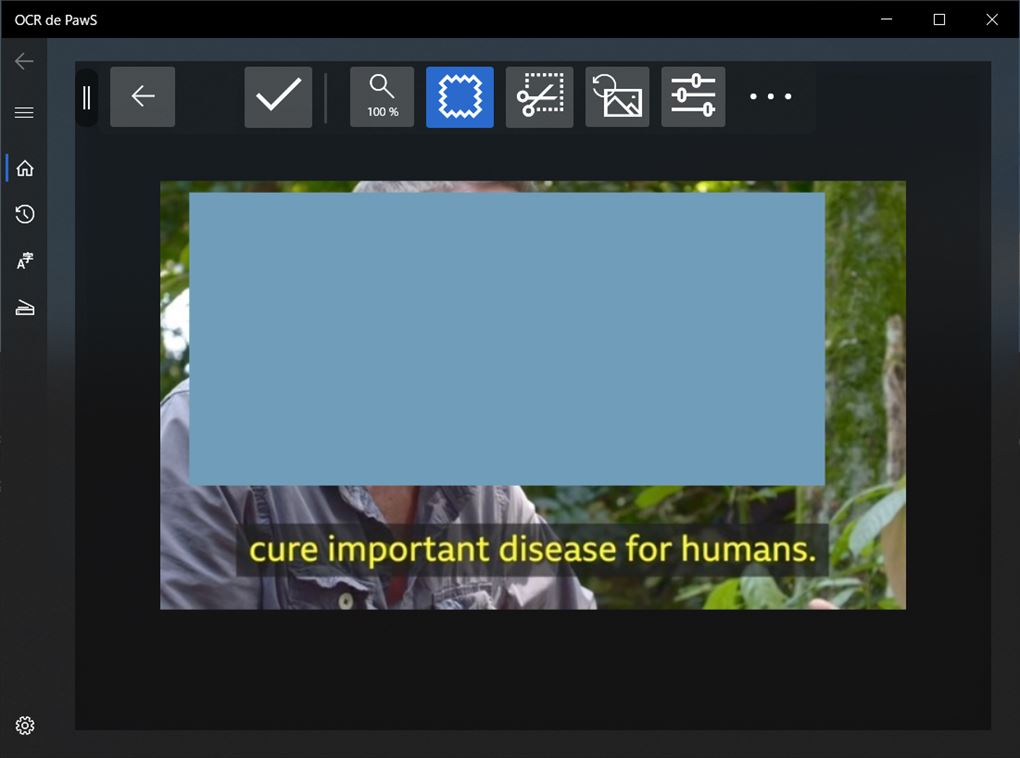
Task: Maximize the OCR de PawS window
Action: pos(939,19)
